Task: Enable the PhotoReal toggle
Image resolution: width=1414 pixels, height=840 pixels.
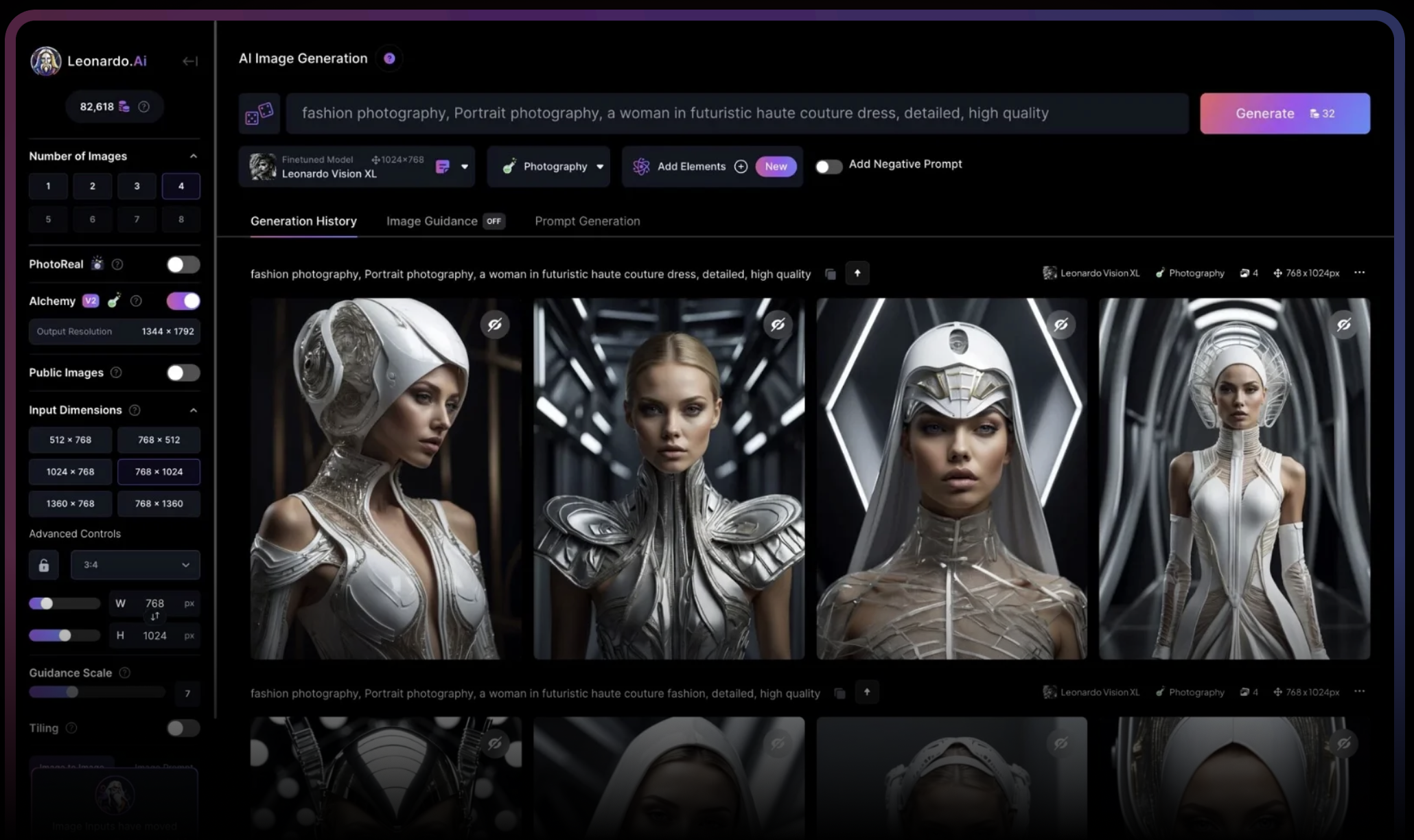Action: click(x=183, y=265)
